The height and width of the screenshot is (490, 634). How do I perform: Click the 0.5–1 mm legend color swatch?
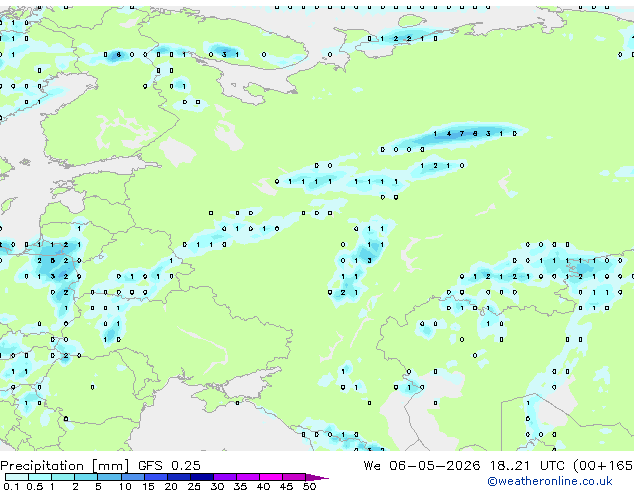coord(40,477)
